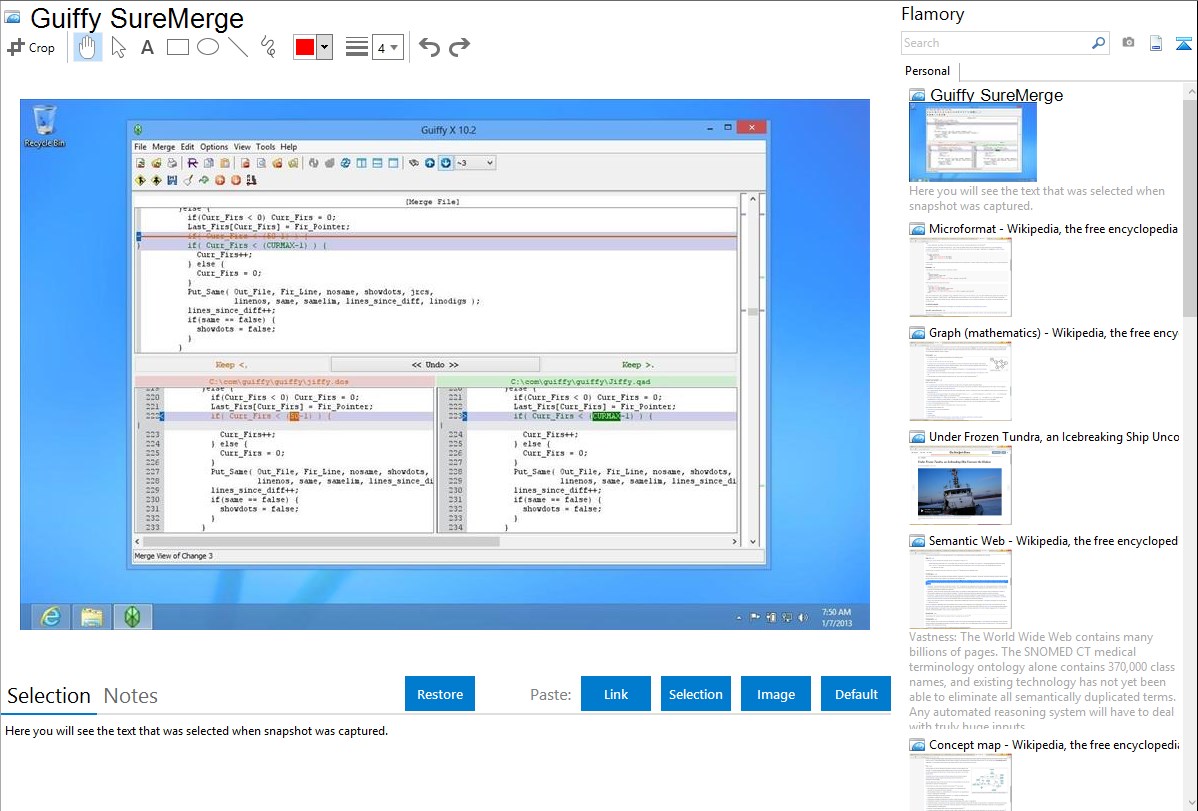Click the Undo button in Guiffy merge bar
1198x811 pixels.
click(435, 365)
